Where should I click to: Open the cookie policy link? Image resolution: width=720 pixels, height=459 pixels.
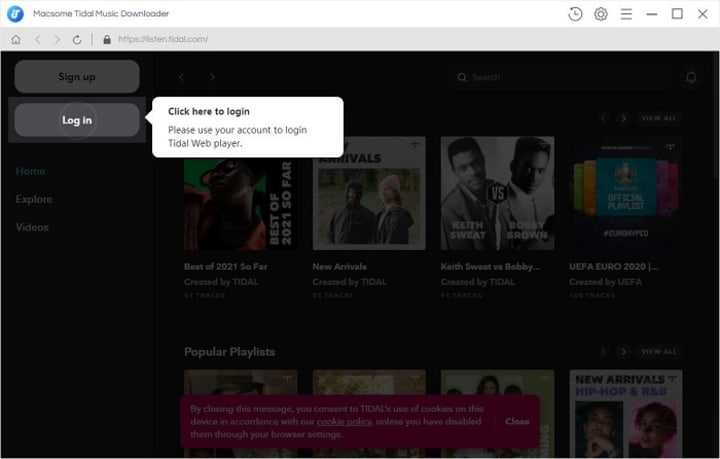coord(344,421)
